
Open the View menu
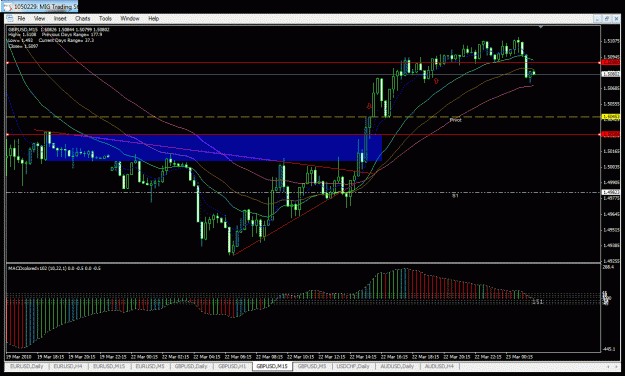pyautogui.click(x=39, y=18)
